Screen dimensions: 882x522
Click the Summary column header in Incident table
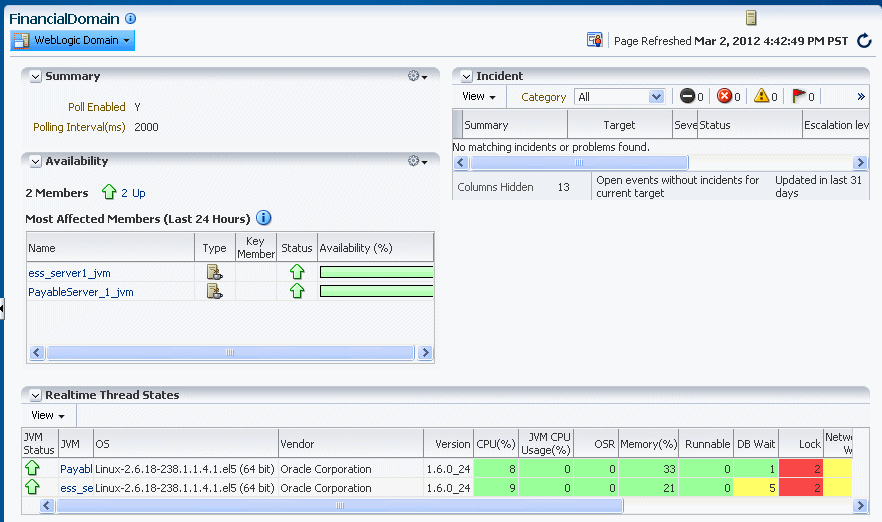click(x=515, y=125)
